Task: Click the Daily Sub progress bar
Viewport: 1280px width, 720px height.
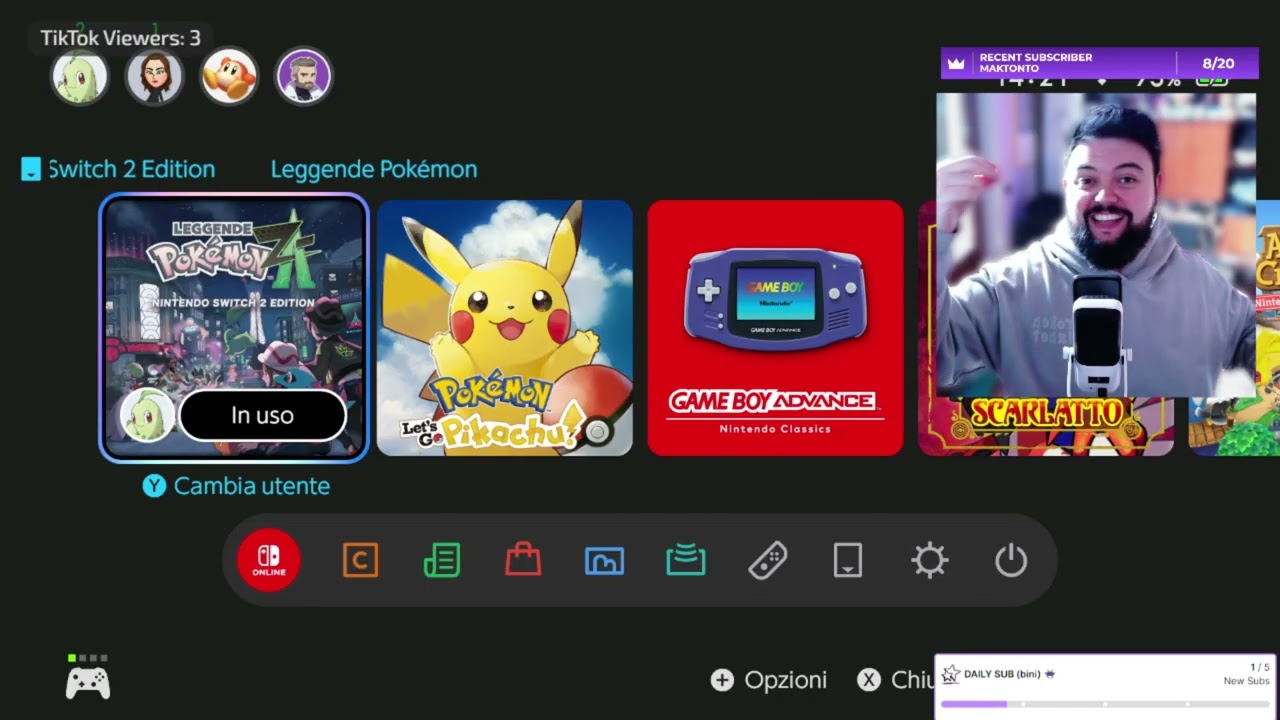Action: click(x=1105, y=704)
